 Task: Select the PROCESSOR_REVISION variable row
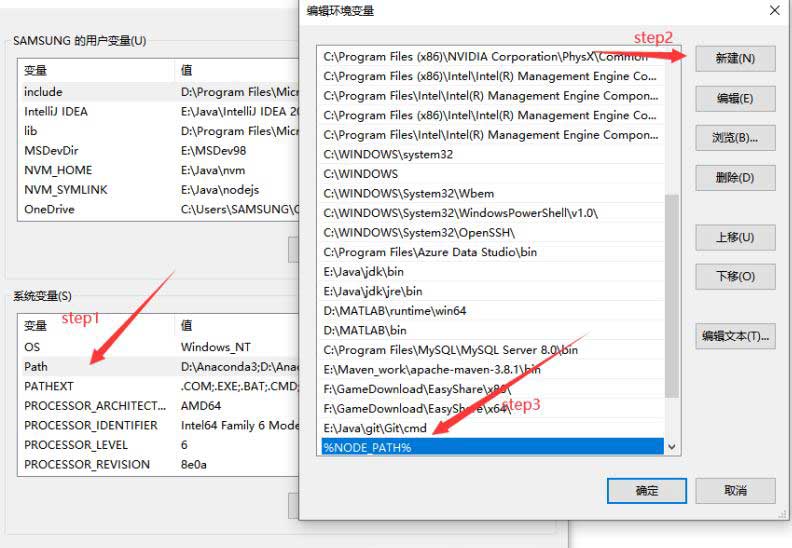point(159,465)
